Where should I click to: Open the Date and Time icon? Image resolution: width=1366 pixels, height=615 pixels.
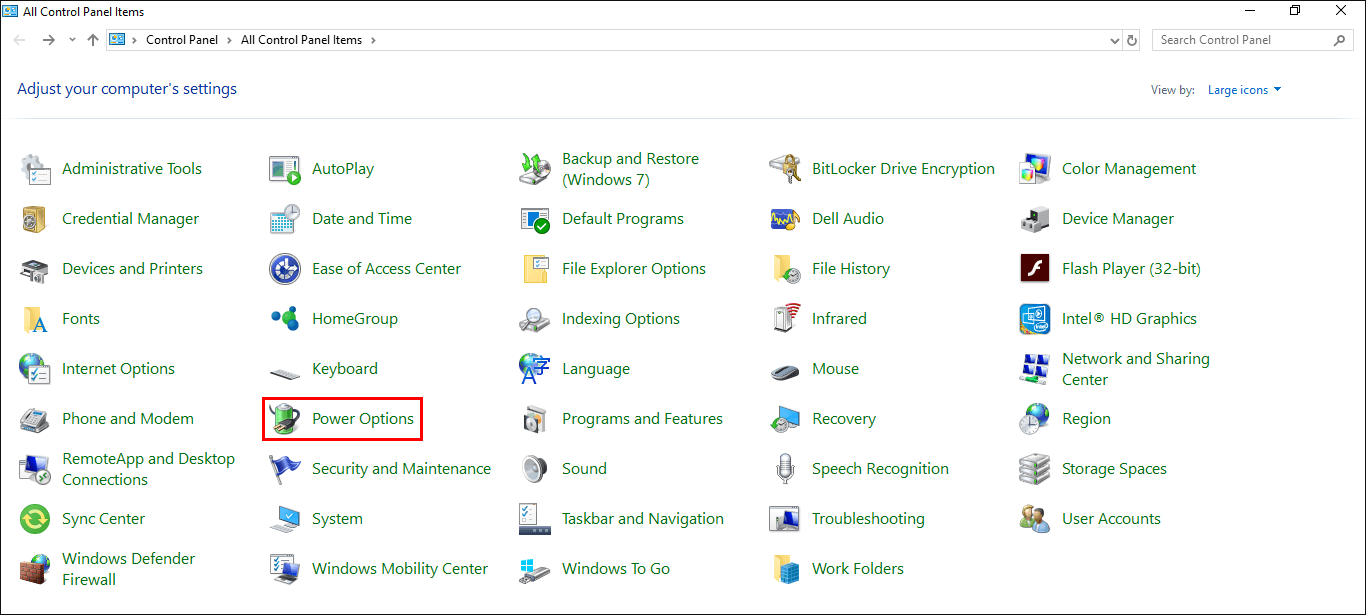[285, 219]
